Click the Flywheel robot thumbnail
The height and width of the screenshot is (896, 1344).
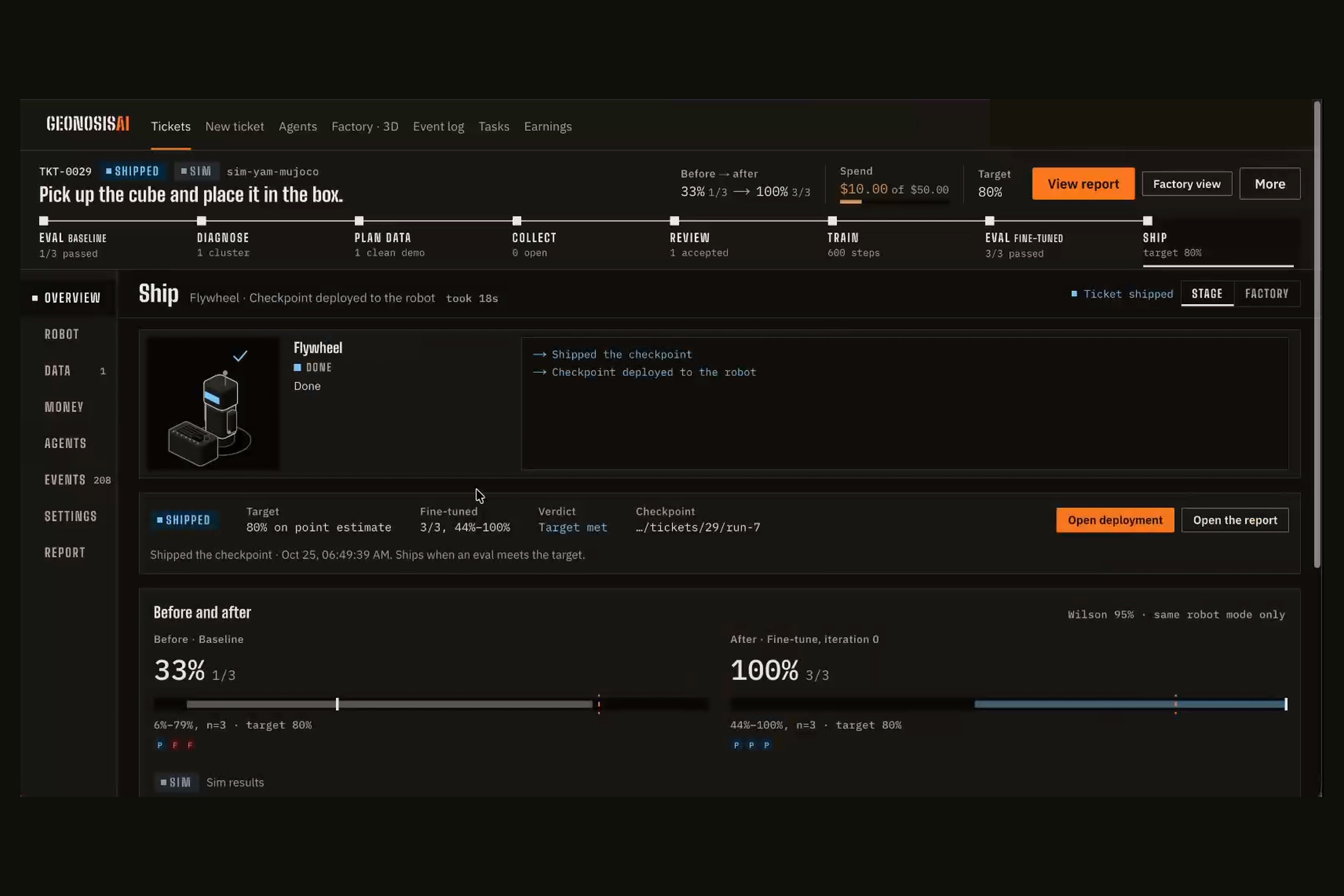213,403
